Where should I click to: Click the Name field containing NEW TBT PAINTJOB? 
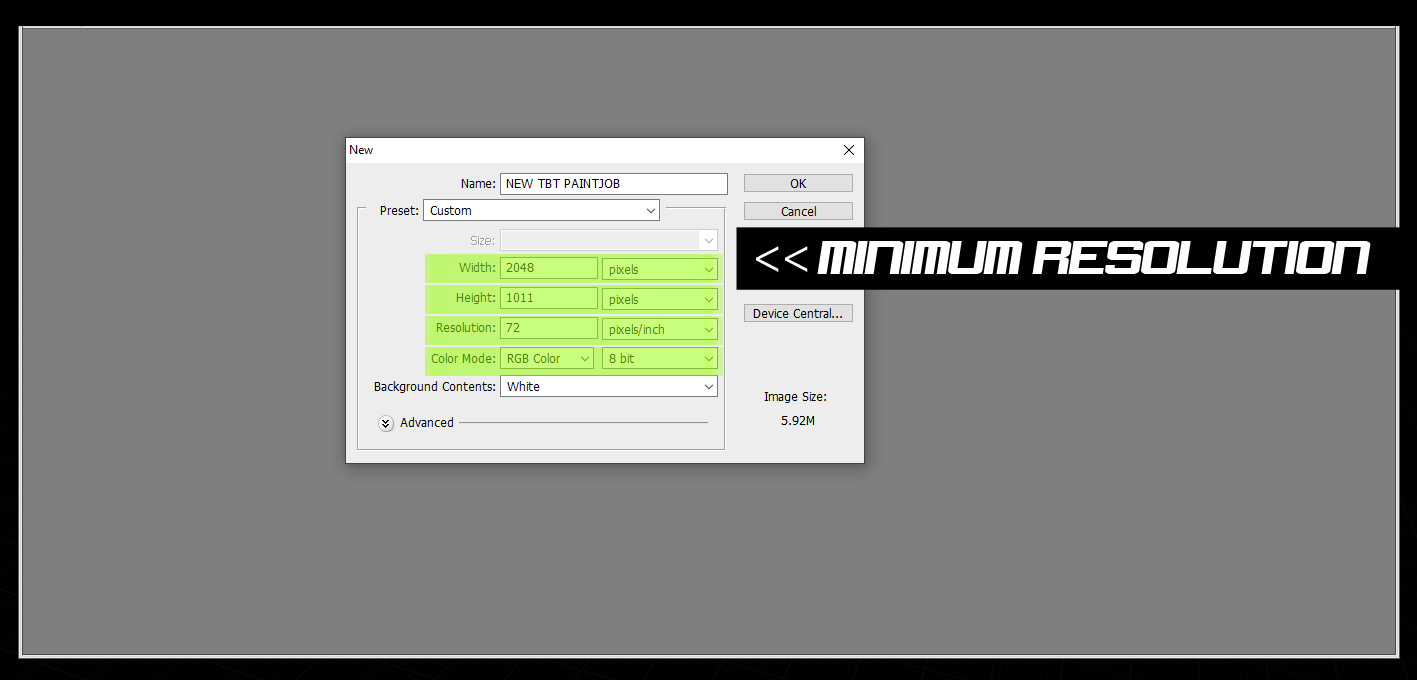click(x=613, y=184)
